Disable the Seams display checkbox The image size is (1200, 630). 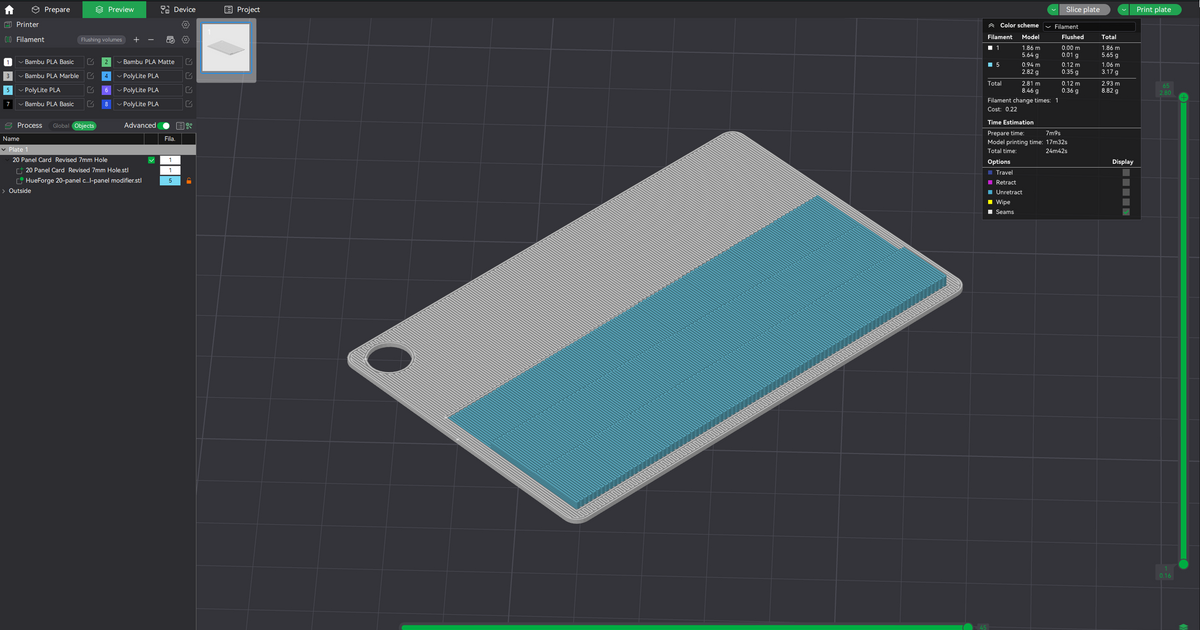coord(1126,212)
